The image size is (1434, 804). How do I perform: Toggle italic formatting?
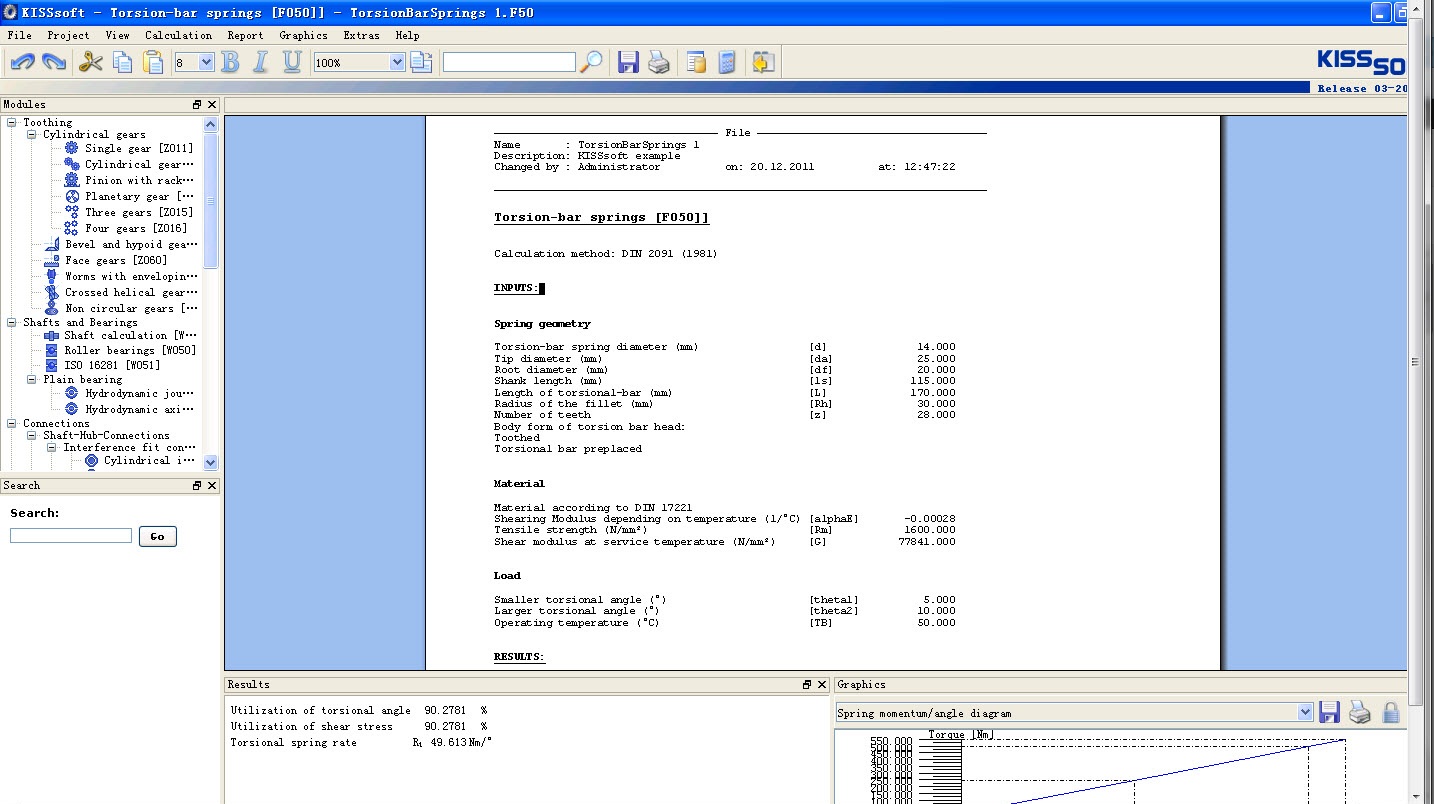[x=261, y=62]
